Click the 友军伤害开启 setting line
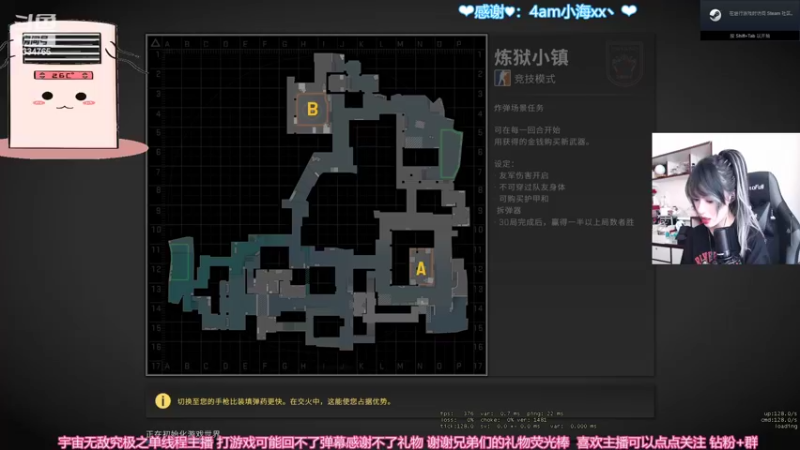The height and width of the screenshot is (450, 800). 523,176
